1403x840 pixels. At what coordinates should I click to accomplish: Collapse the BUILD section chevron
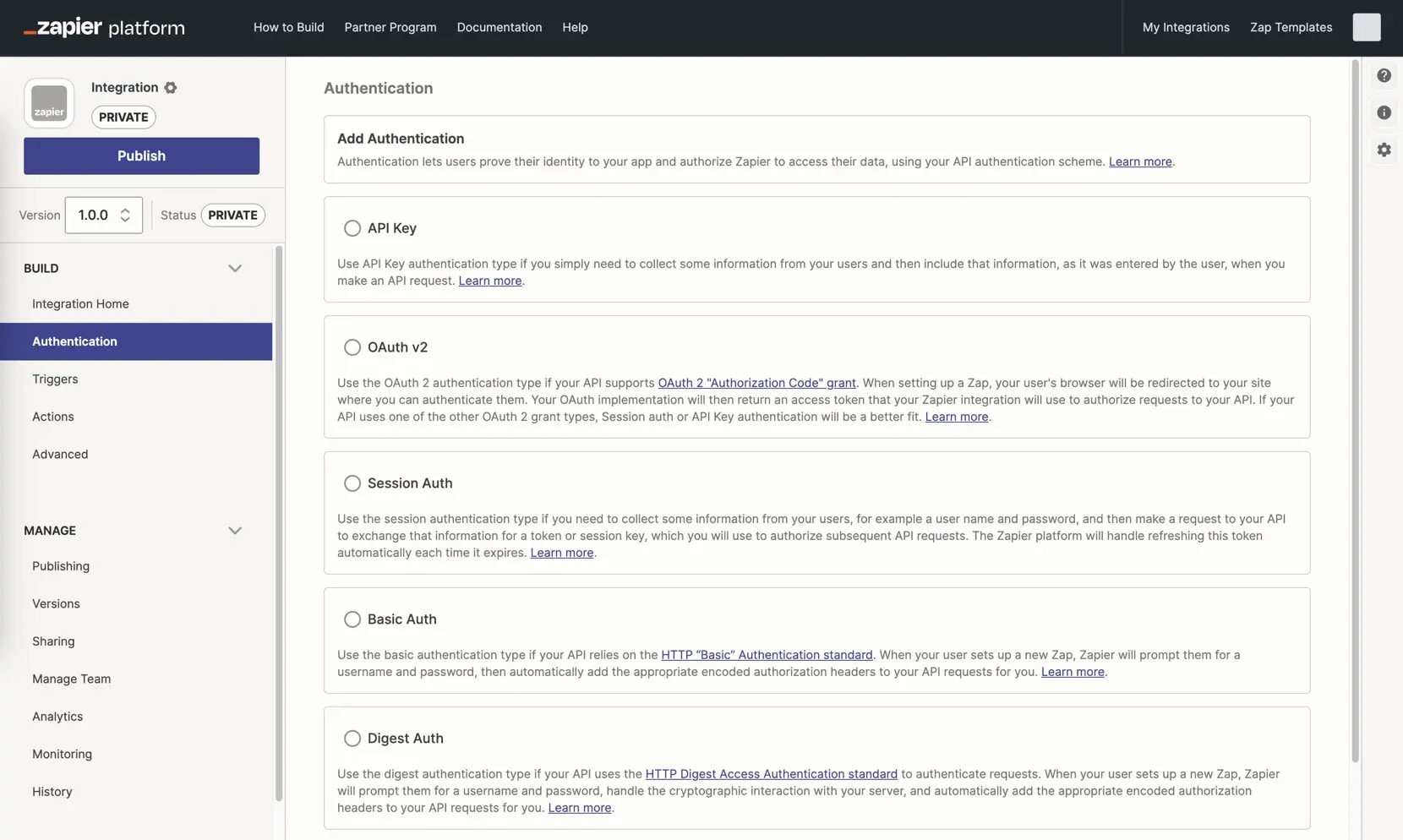pyautogui.click(x=235, y=269)
